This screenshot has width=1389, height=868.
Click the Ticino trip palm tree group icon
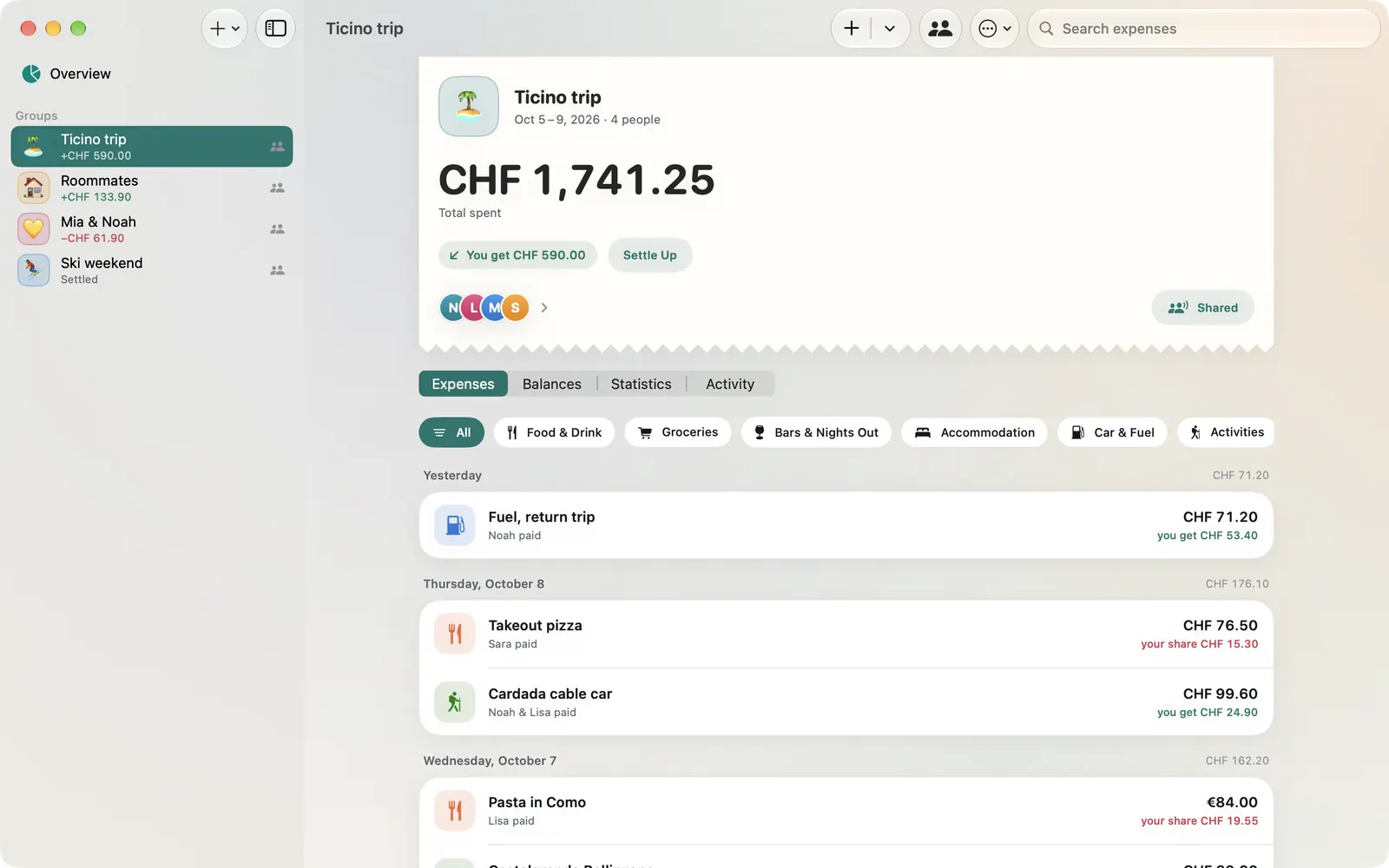point(34,147)
